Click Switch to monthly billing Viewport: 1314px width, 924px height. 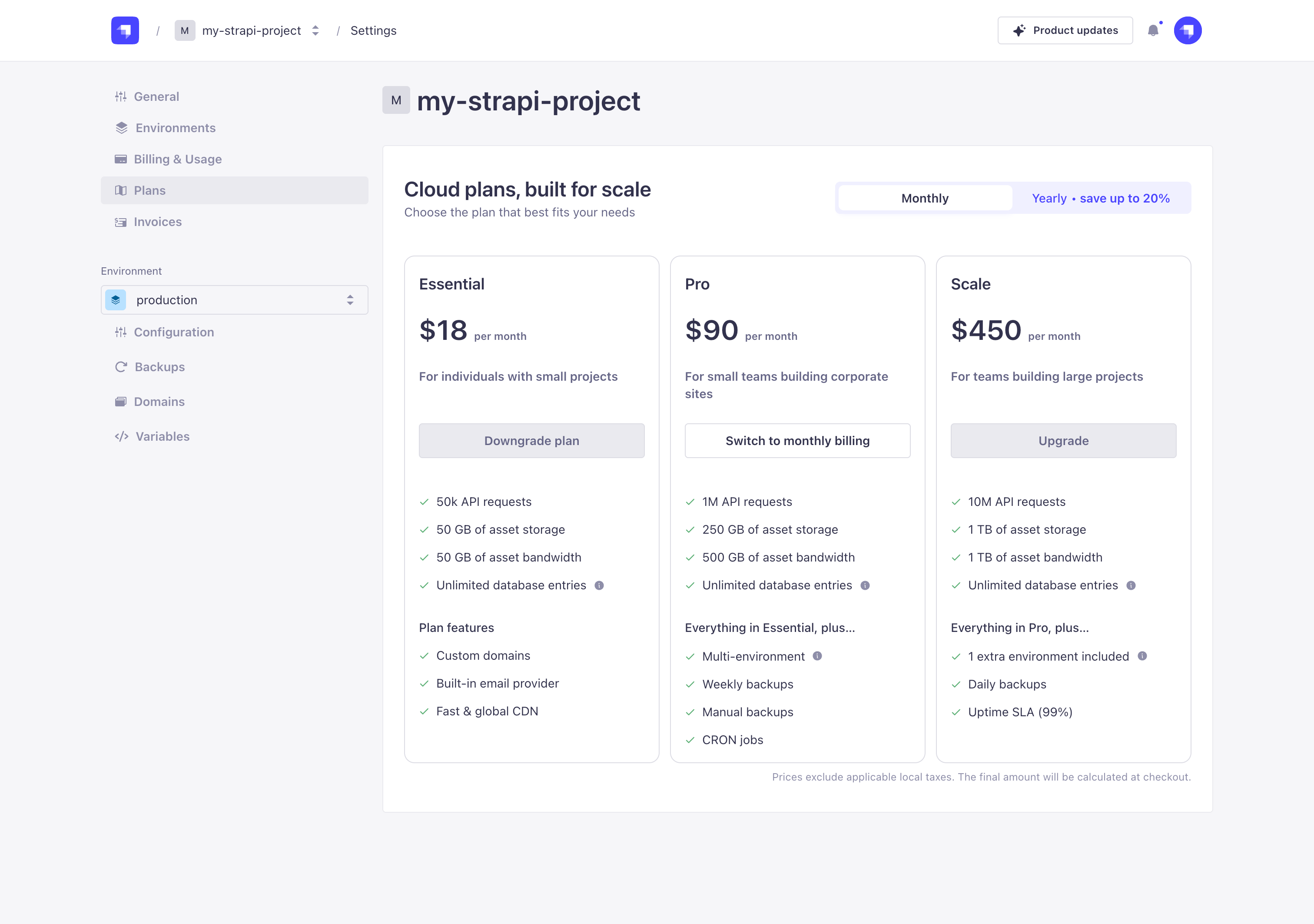click(x=797, y=441)
